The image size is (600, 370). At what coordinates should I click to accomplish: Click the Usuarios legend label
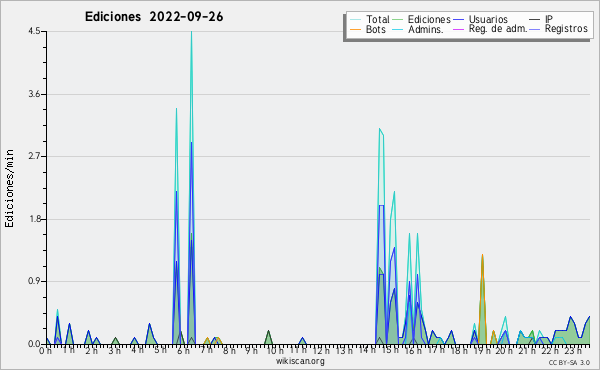click(488, 19)
